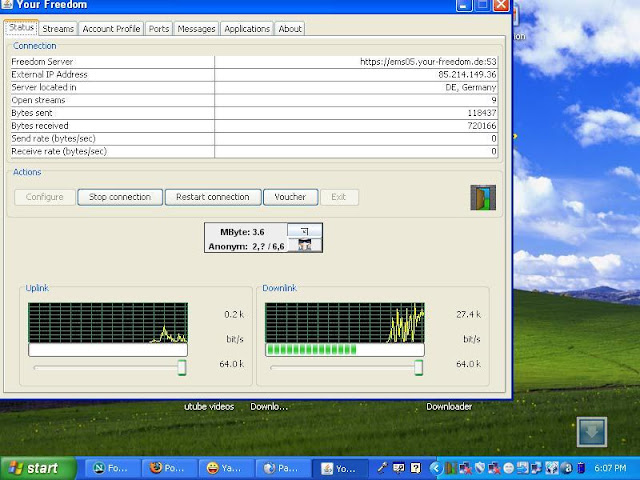Image resolution: width=640 pixels, height=480 pixels.
Task: Click the Java 'Yo...' taskbar item
Action: point(340,468)
